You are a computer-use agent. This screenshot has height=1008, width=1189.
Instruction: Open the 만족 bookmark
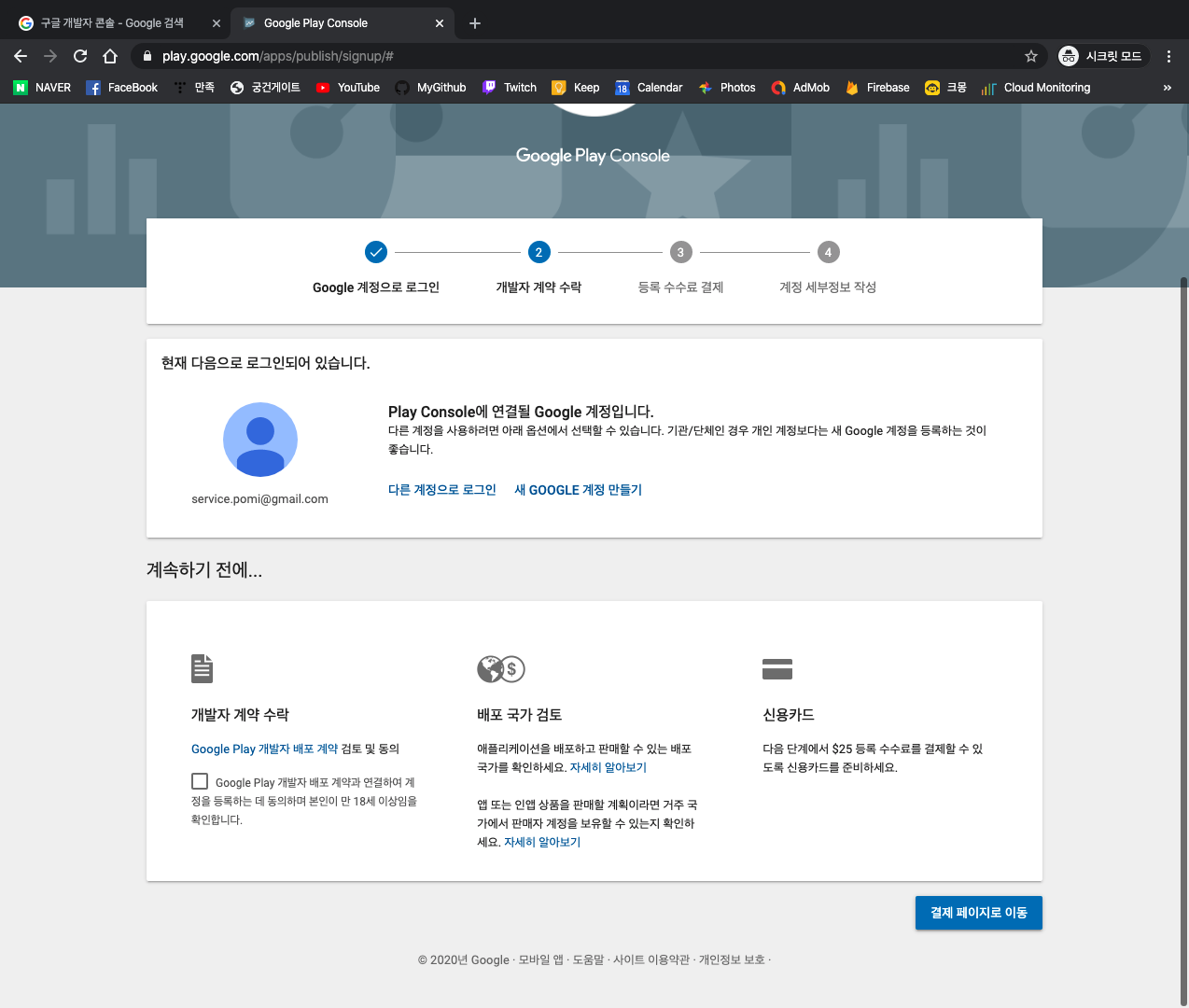click(x=194, y=88)
